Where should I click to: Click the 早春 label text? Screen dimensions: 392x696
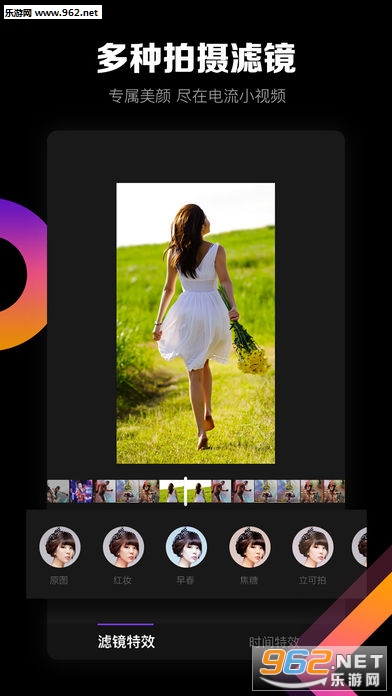186,580
